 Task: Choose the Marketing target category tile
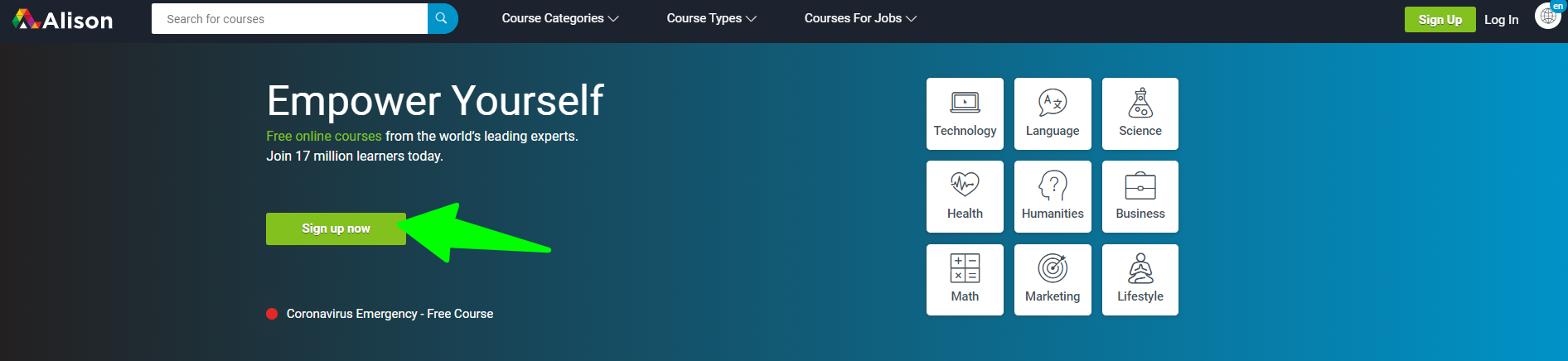pos(1053,280)
